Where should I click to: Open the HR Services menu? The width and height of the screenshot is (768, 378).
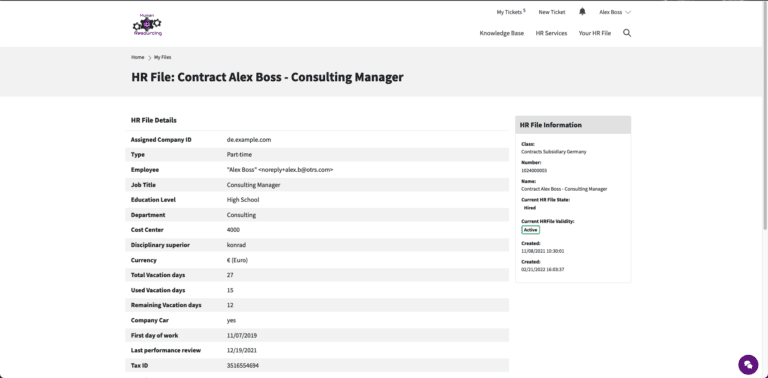pos(551,33)
